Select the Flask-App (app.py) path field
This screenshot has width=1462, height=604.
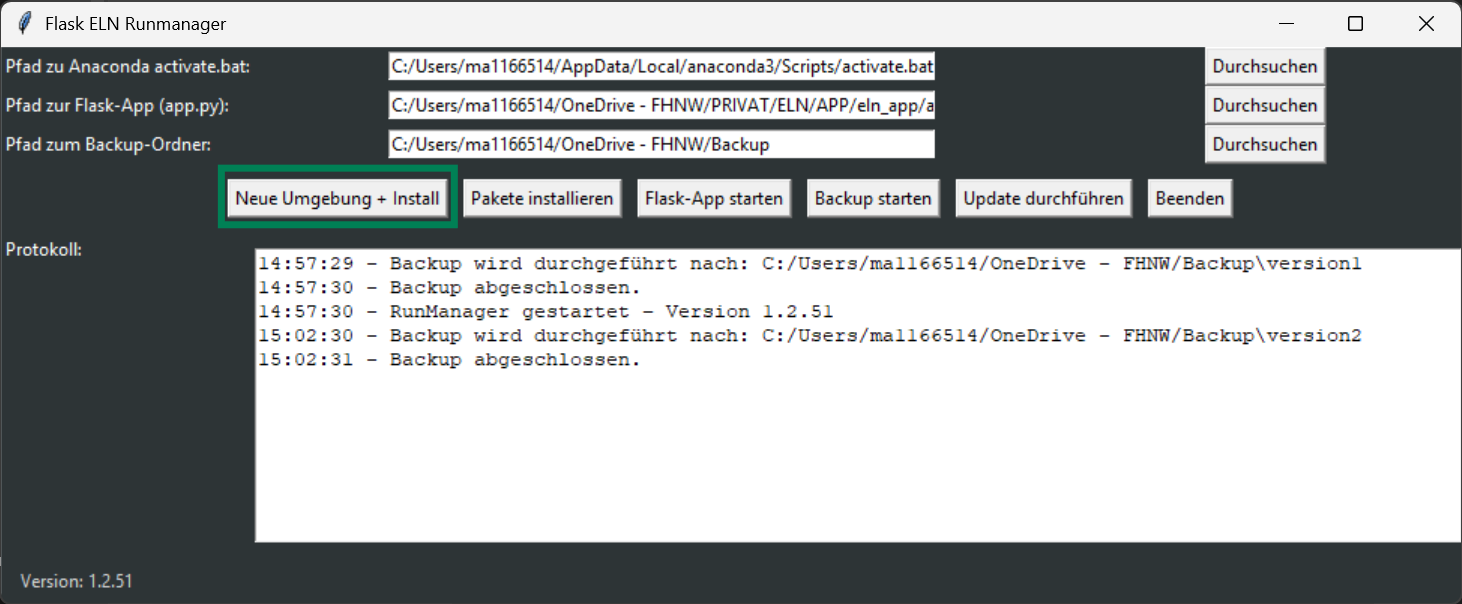[661, 105]
